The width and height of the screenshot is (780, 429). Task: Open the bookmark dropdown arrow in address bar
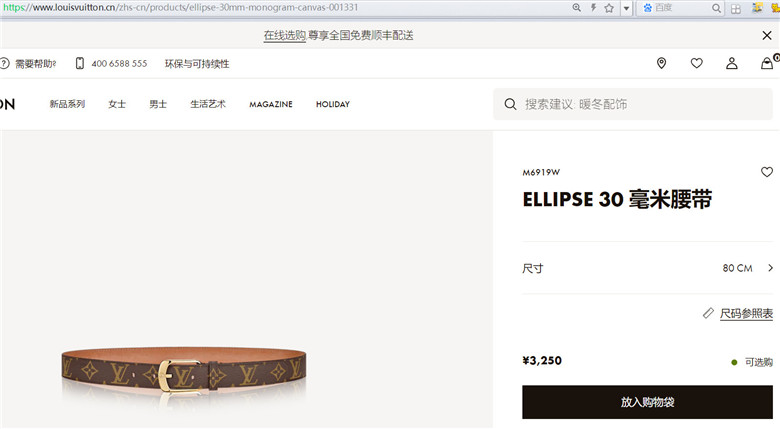[x=626, y=8]
